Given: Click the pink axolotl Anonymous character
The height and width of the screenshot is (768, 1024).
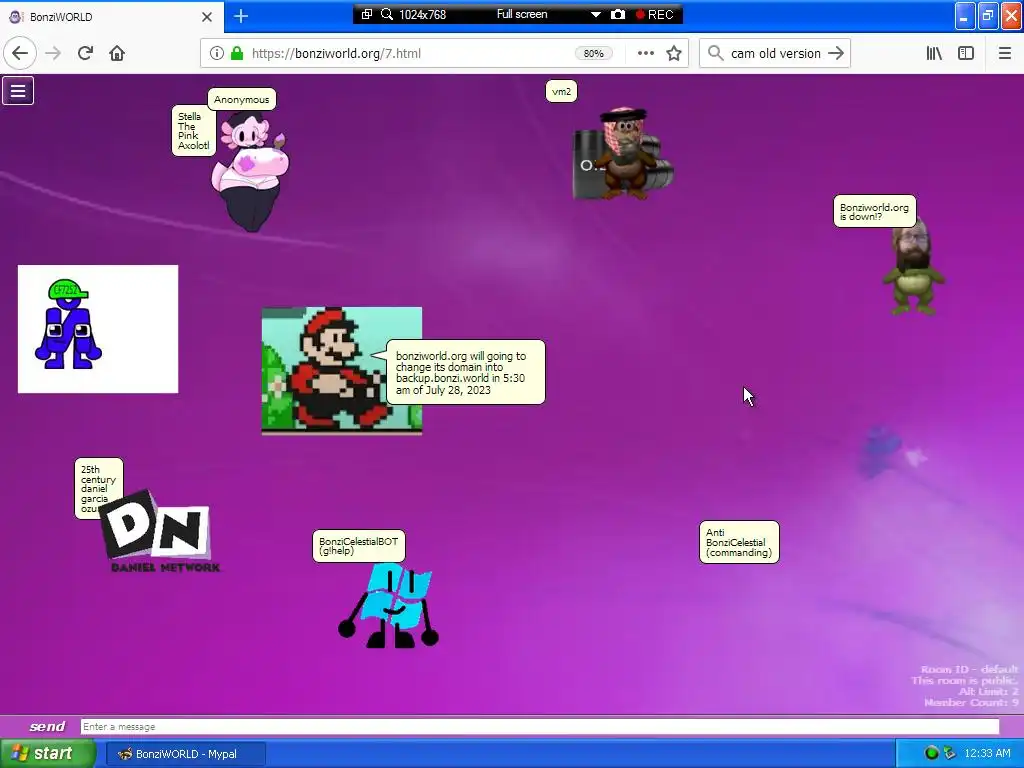Looking at the screenshot, I should (250, 171).
